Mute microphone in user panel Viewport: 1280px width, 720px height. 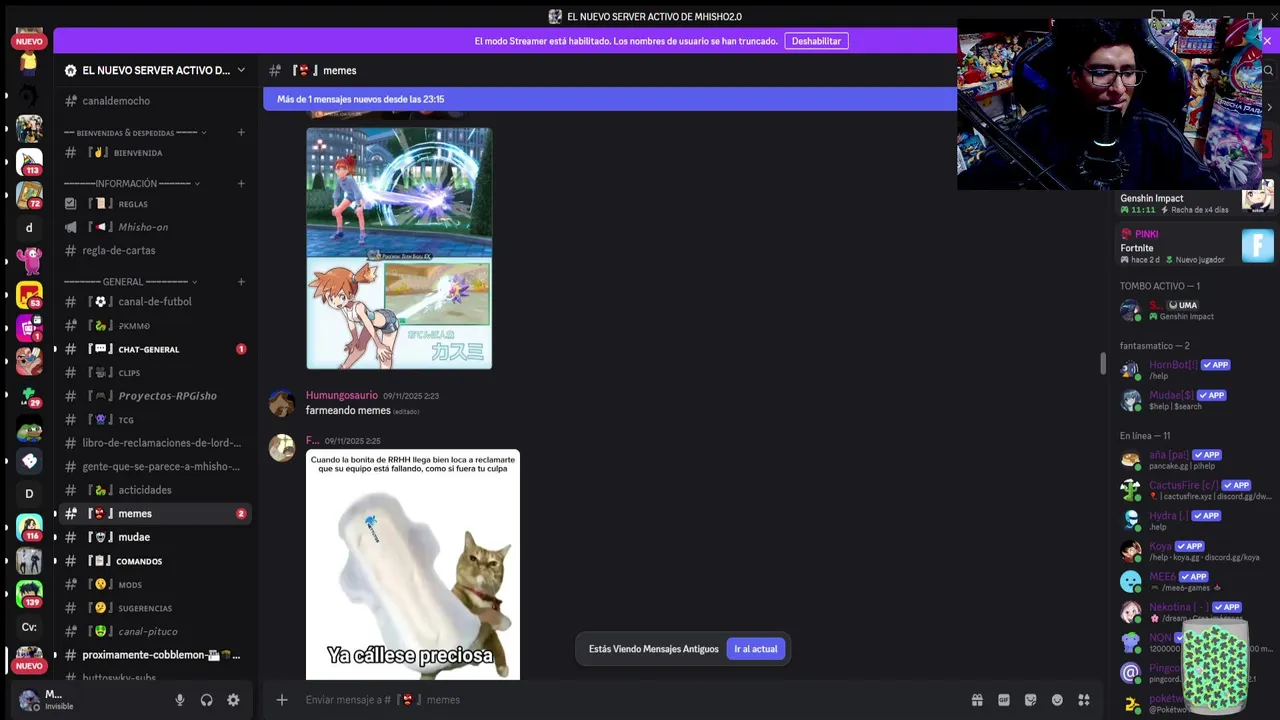click(180, 700)
